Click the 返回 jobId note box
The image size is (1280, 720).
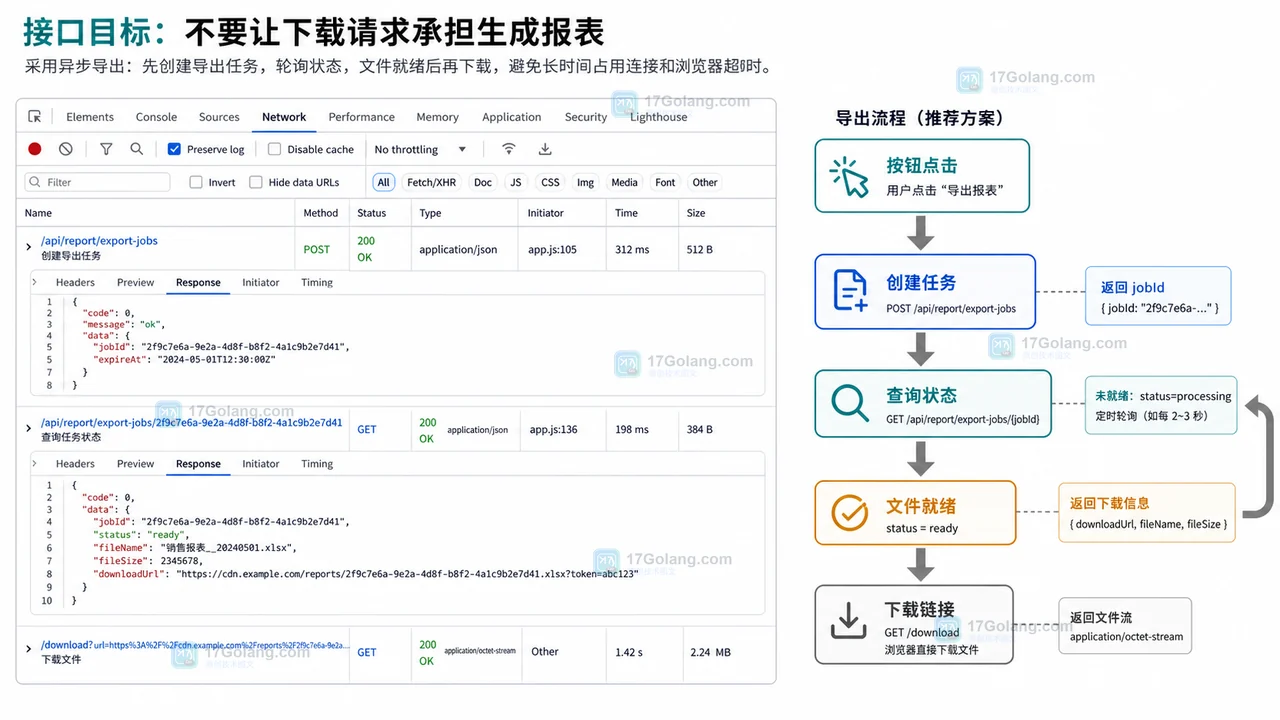tap(1158, 296)
